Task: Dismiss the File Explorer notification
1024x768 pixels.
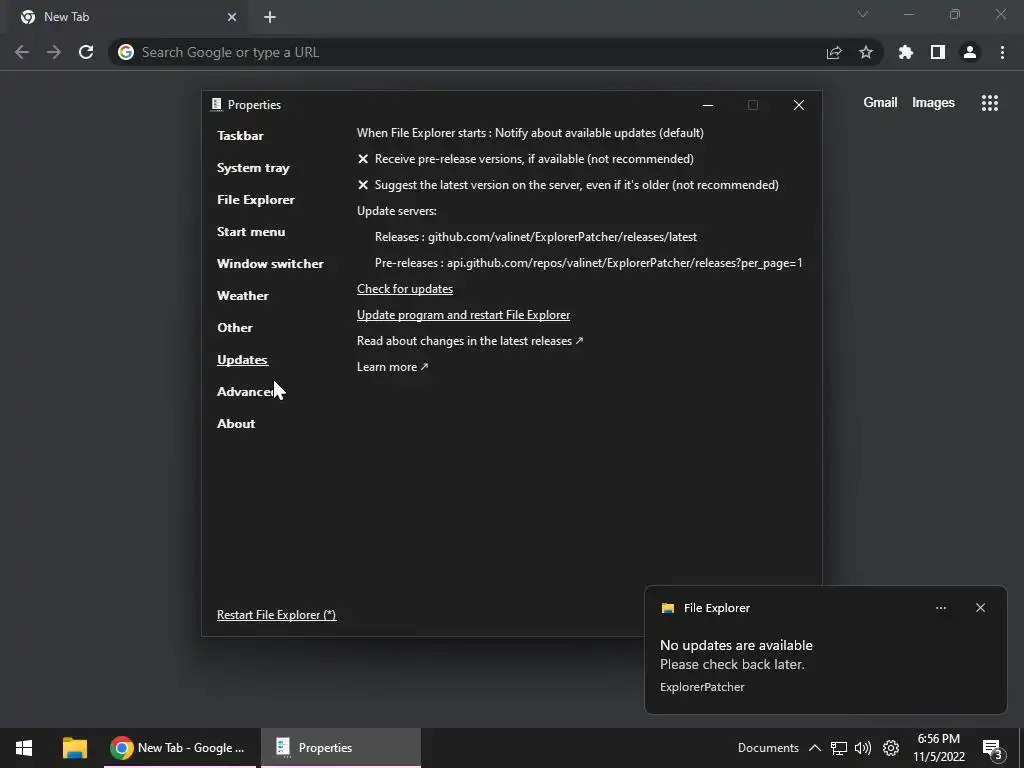Action: click(980, 608)
